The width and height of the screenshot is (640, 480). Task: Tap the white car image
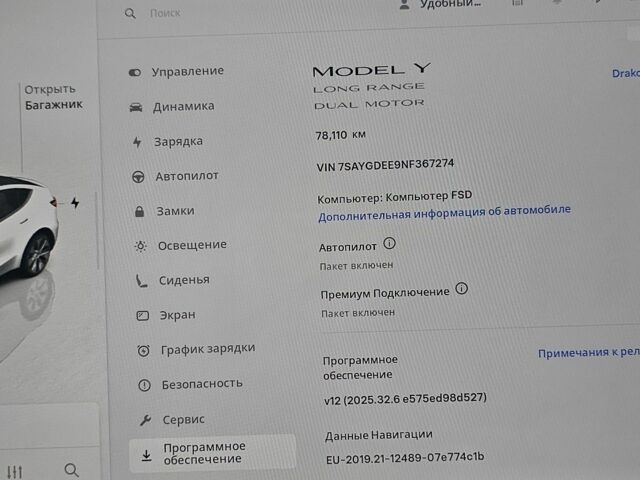pos(28,229)
